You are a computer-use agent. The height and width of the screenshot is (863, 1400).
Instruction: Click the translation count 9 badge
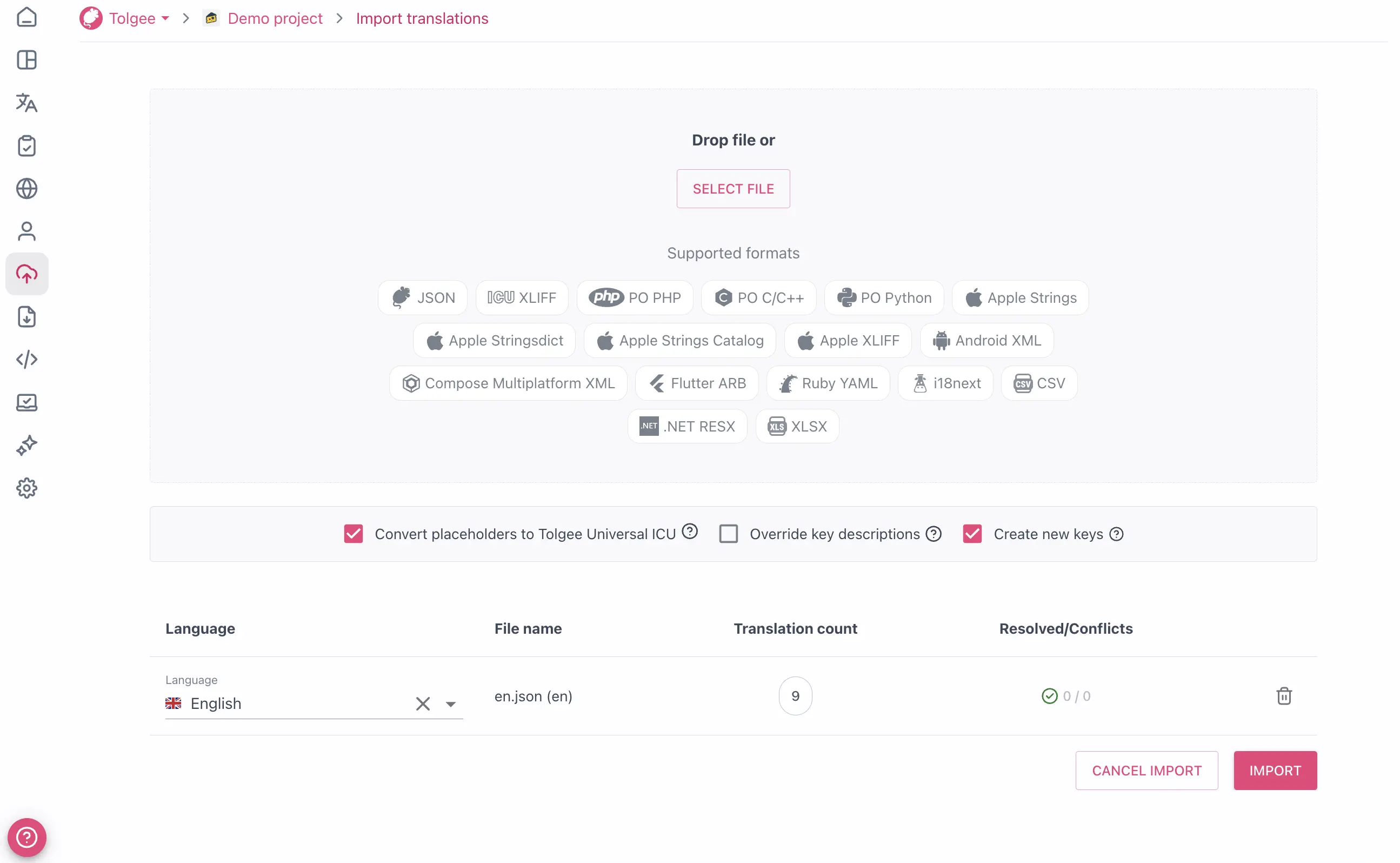click(x=795, y=696)
